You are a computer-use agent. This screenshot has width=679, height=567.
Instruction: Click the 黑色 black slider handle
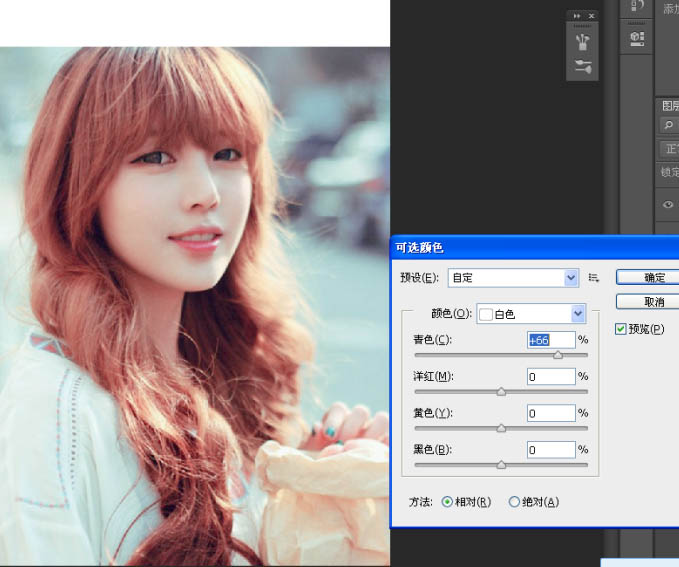pos(501,464)
